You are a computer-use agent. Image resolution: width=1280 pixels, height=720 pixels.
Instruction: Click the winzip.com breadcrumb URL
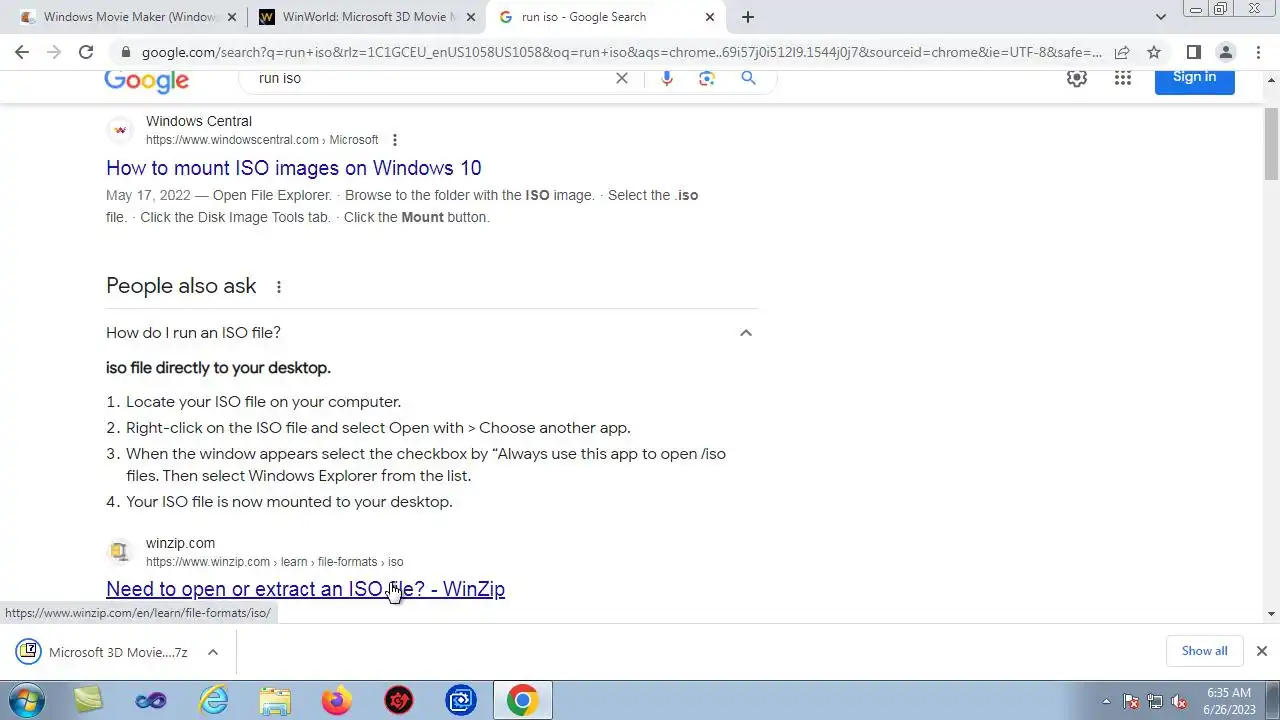pos(275,562)
